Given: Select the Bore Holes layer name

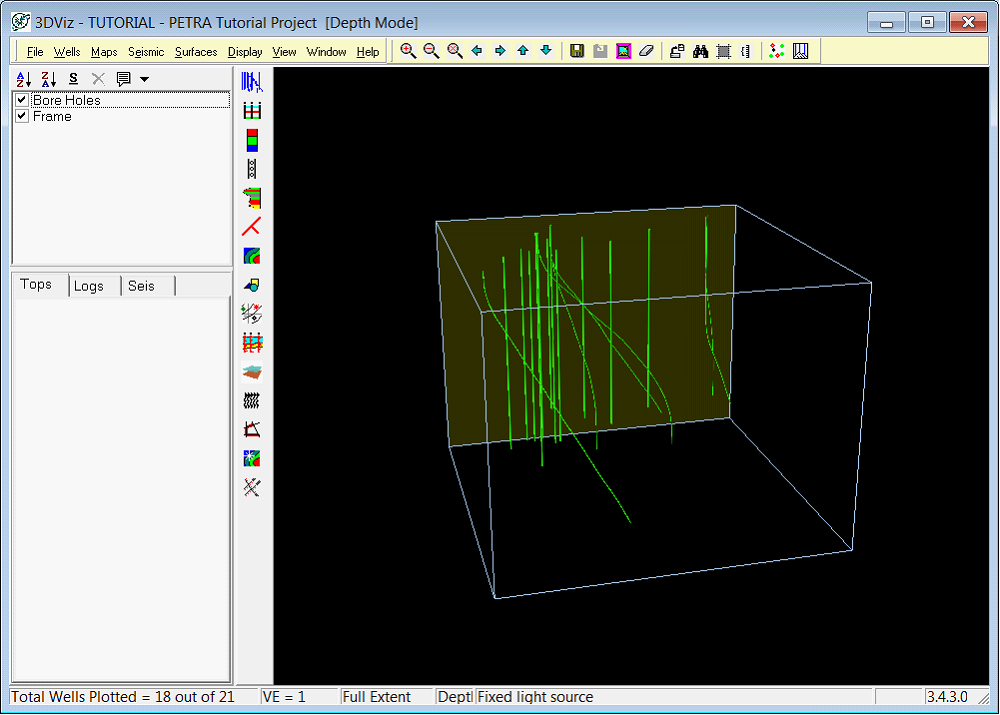Looking at the screenshot, I should coord(66,100).
